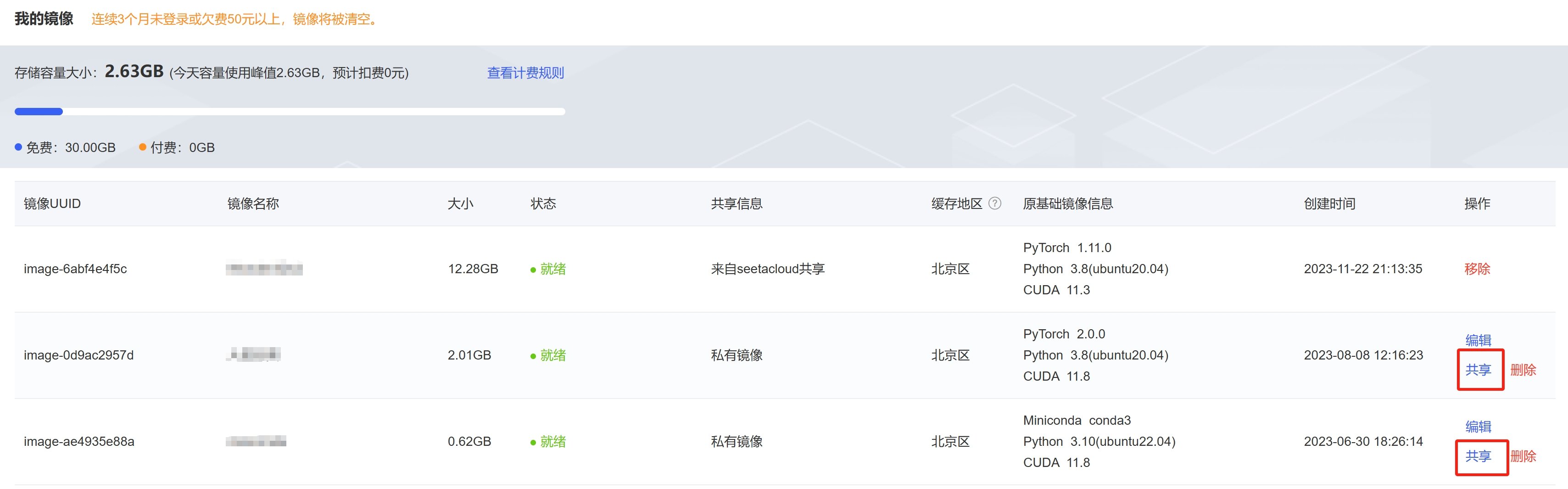Click blurred image name of image-ae4935e88a
The height and width of the screenshot is (489, 1568).
(256, 442)
